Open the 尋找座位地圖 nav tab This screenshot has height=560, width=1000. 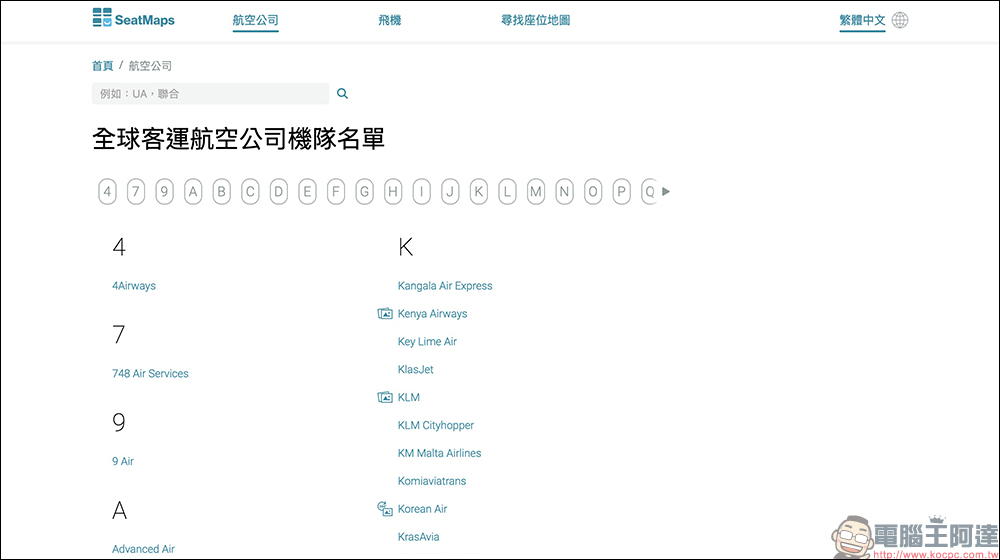tap(536, 20)
